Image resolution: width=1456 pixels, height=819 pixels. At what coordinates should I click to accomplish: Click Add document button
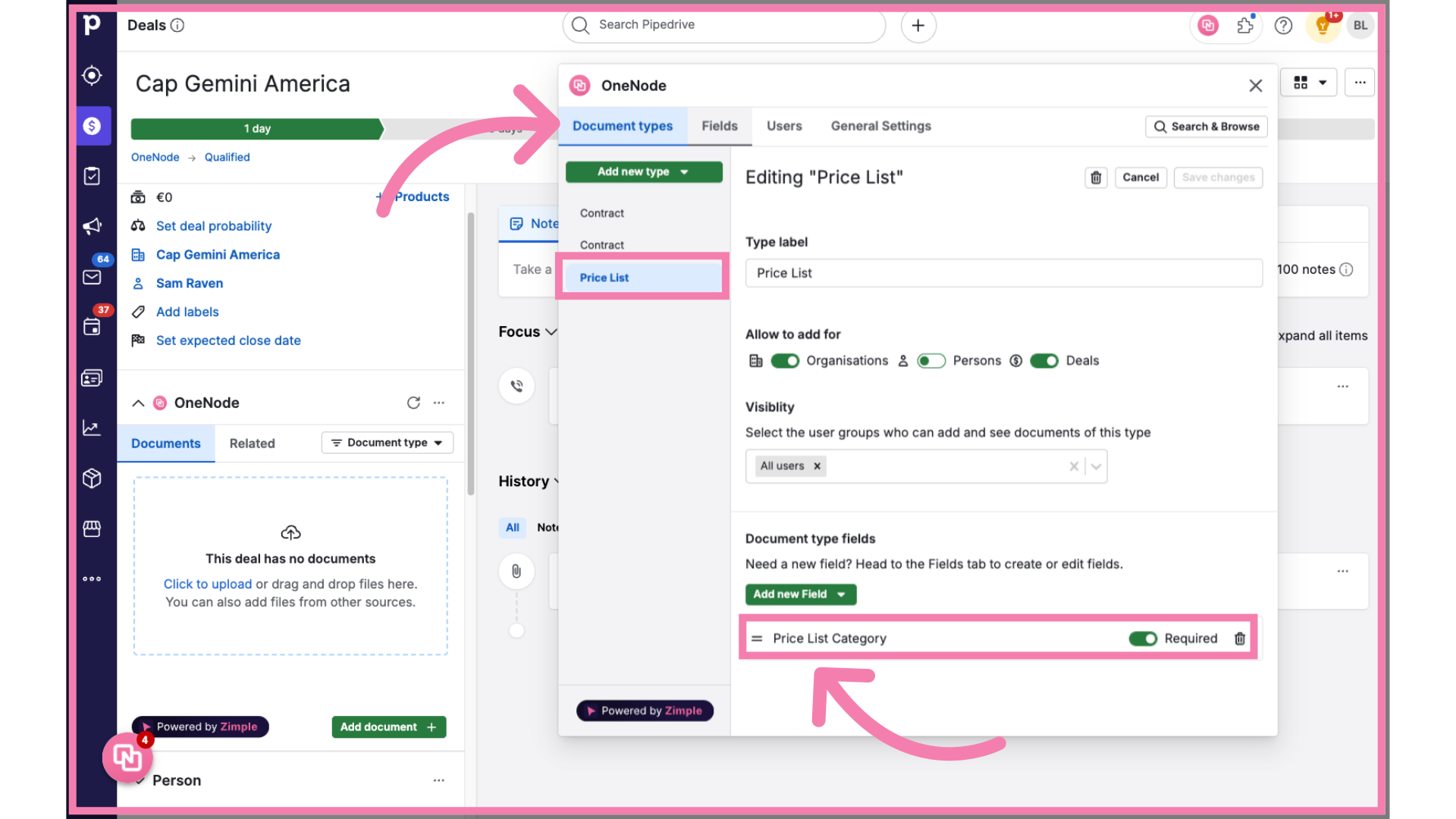[389, 727]
